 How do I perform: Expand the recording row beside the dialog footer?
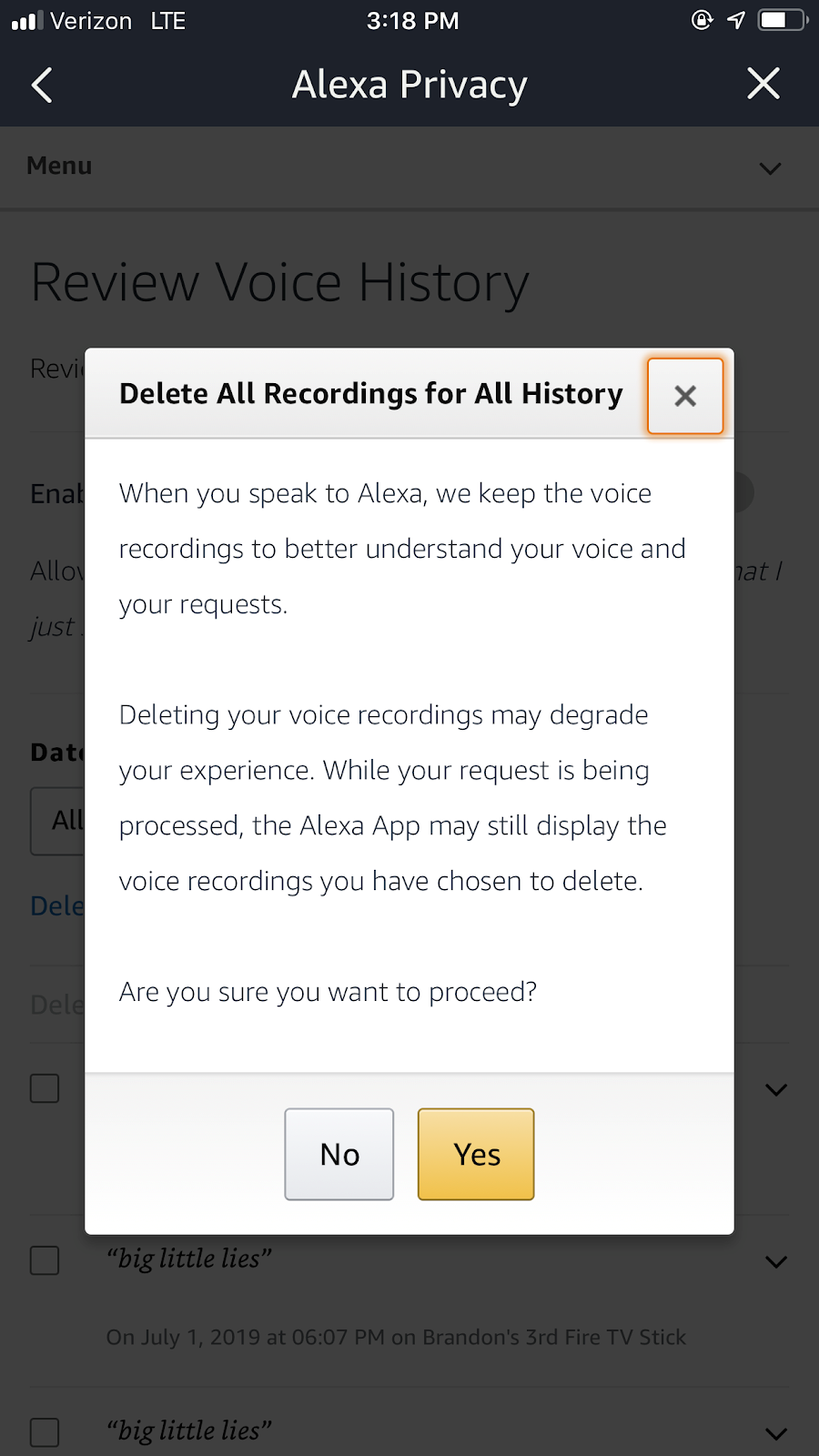(x=775, y=1089)
